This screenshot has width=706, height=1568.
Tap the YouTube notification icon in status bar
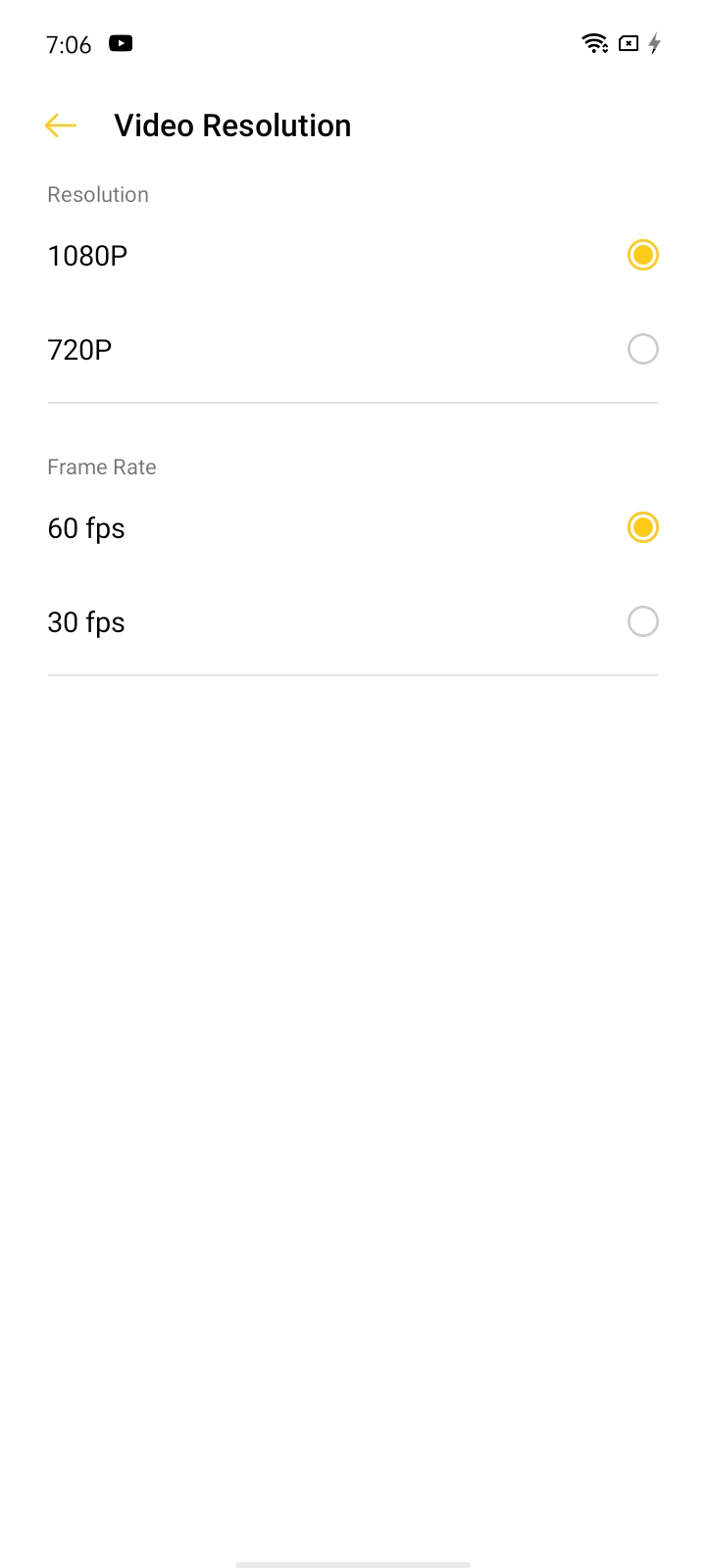point(121,43)
